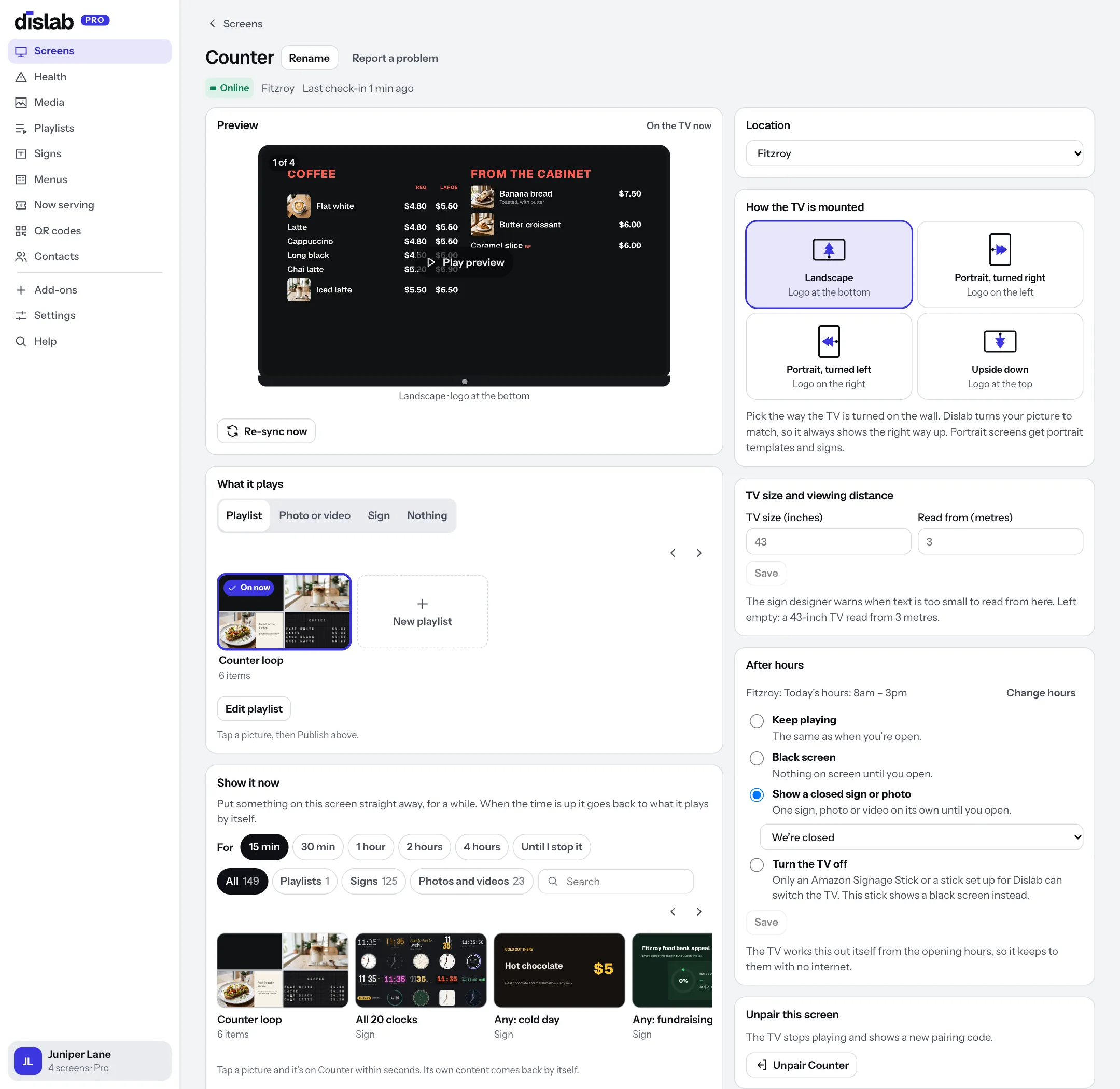Select Landscape mounting option
This screenshot has height=1089, width=1120.
point(828,264)
